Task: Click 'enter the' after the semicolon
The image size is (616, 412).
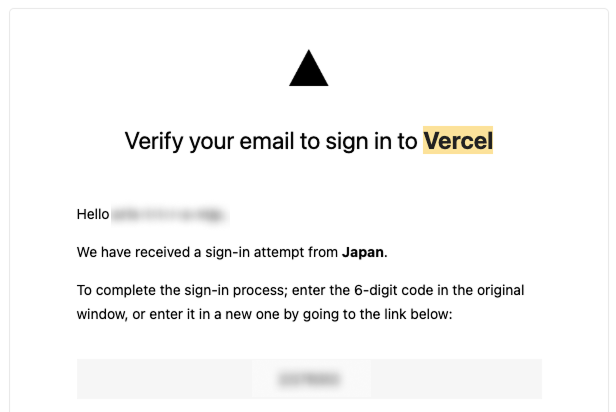Action: [x=321, y=290]
